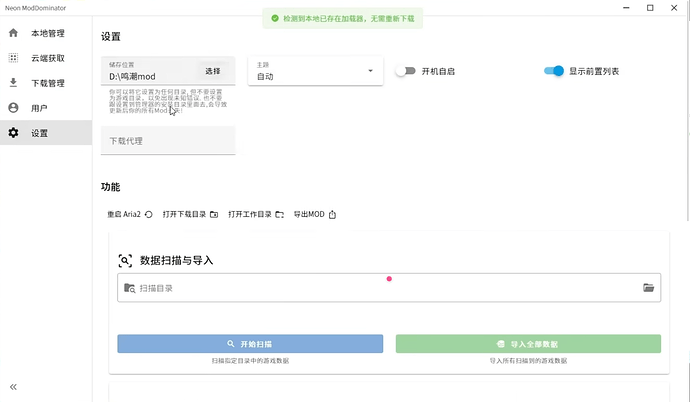Go to 云端获取 menu item
Viewport: 690px width, 402px height.
click(46, 58)
